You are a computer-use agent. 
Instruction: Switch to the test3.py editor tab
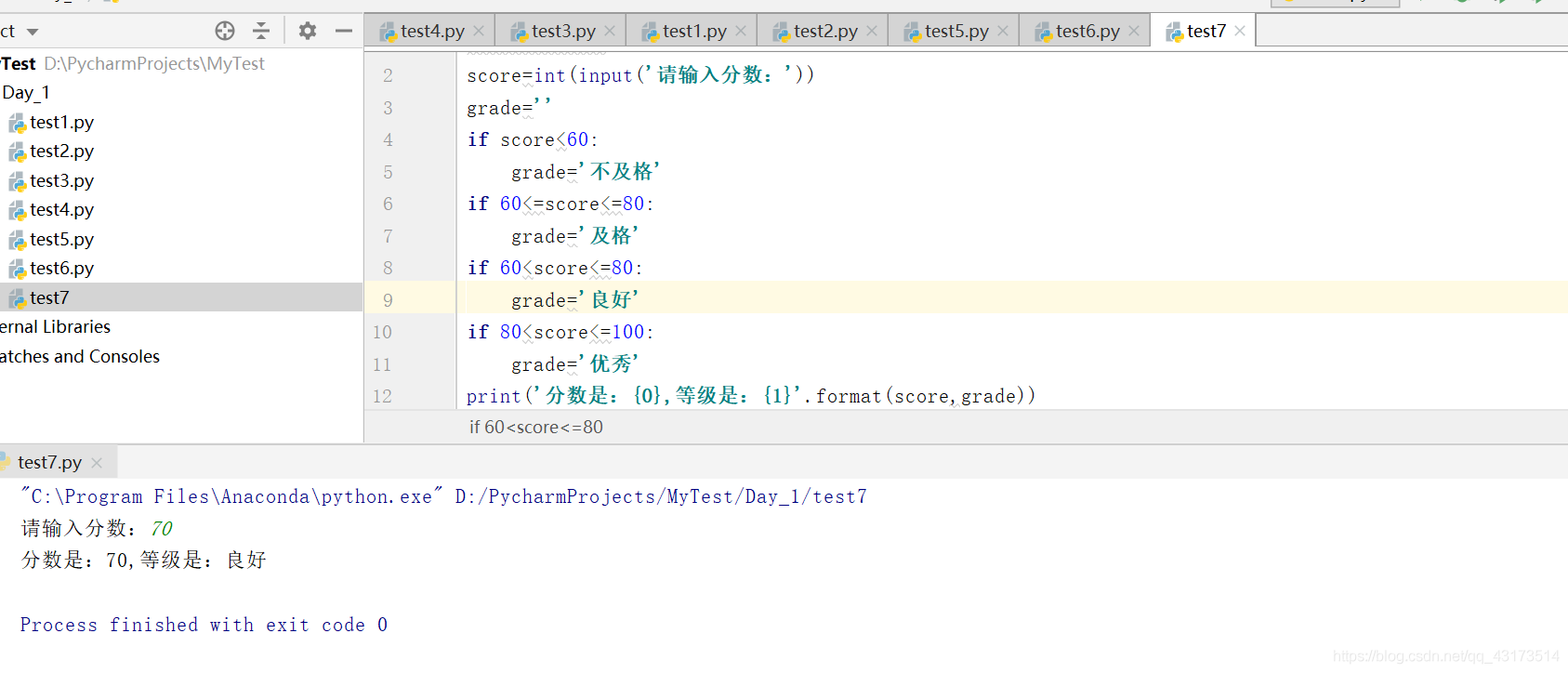coord(563,31)
